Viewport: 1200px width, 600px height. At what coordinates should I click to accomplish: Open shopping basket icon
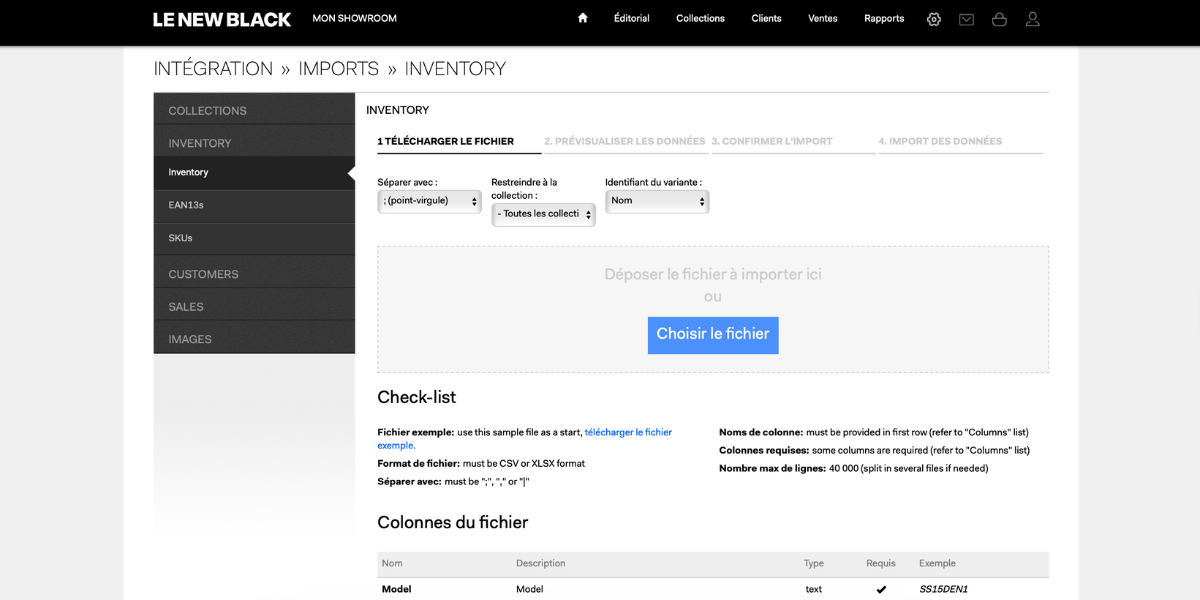pos(999,19)
